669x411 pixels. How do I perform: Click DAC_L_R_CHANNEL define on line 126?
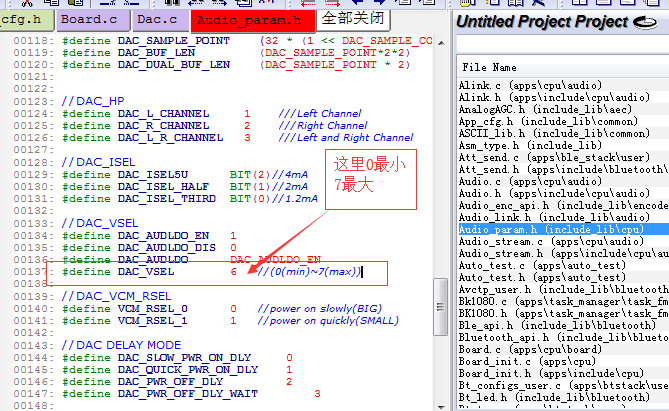click(170, 138)
